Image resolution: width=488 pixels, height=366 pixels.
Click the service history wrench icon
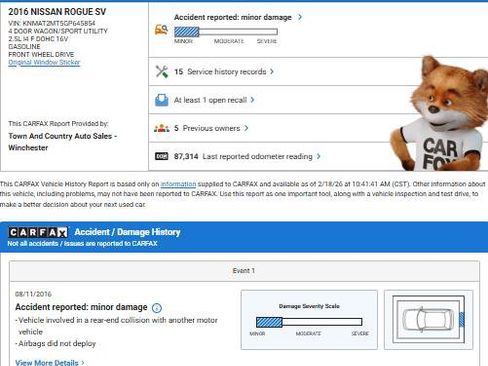[162, 71]
